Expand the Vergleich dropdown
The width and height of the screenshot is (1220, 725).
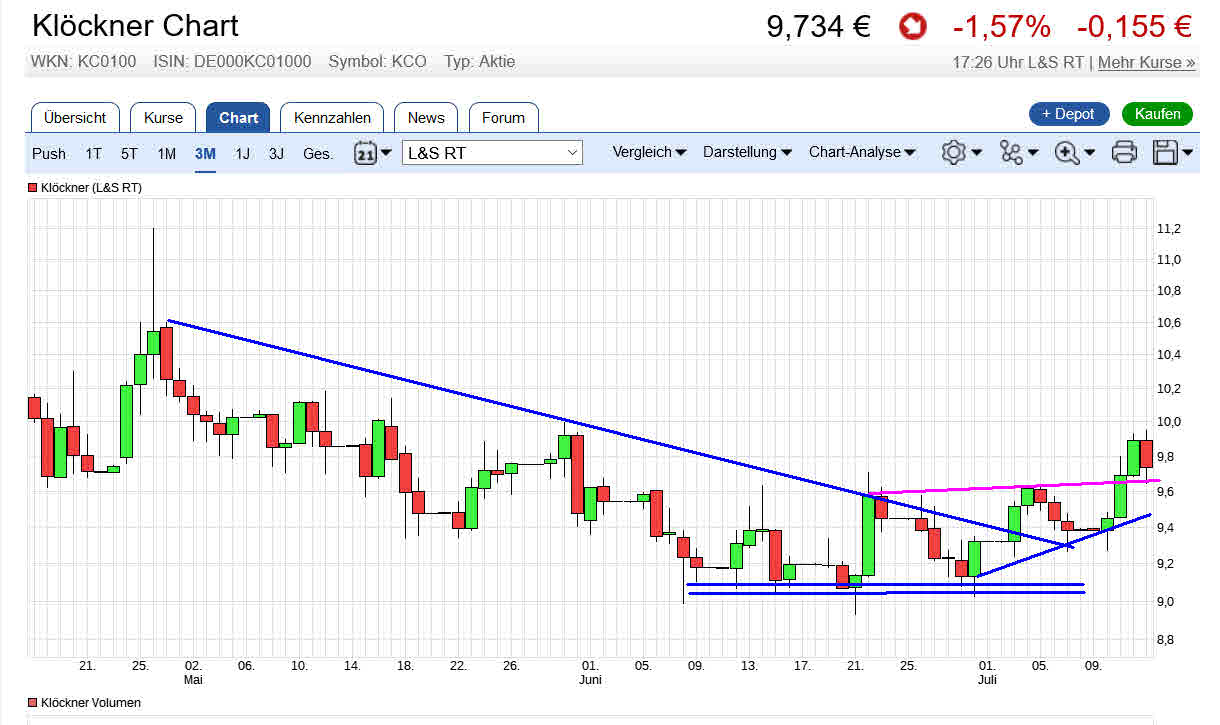(x=649, y=153)
